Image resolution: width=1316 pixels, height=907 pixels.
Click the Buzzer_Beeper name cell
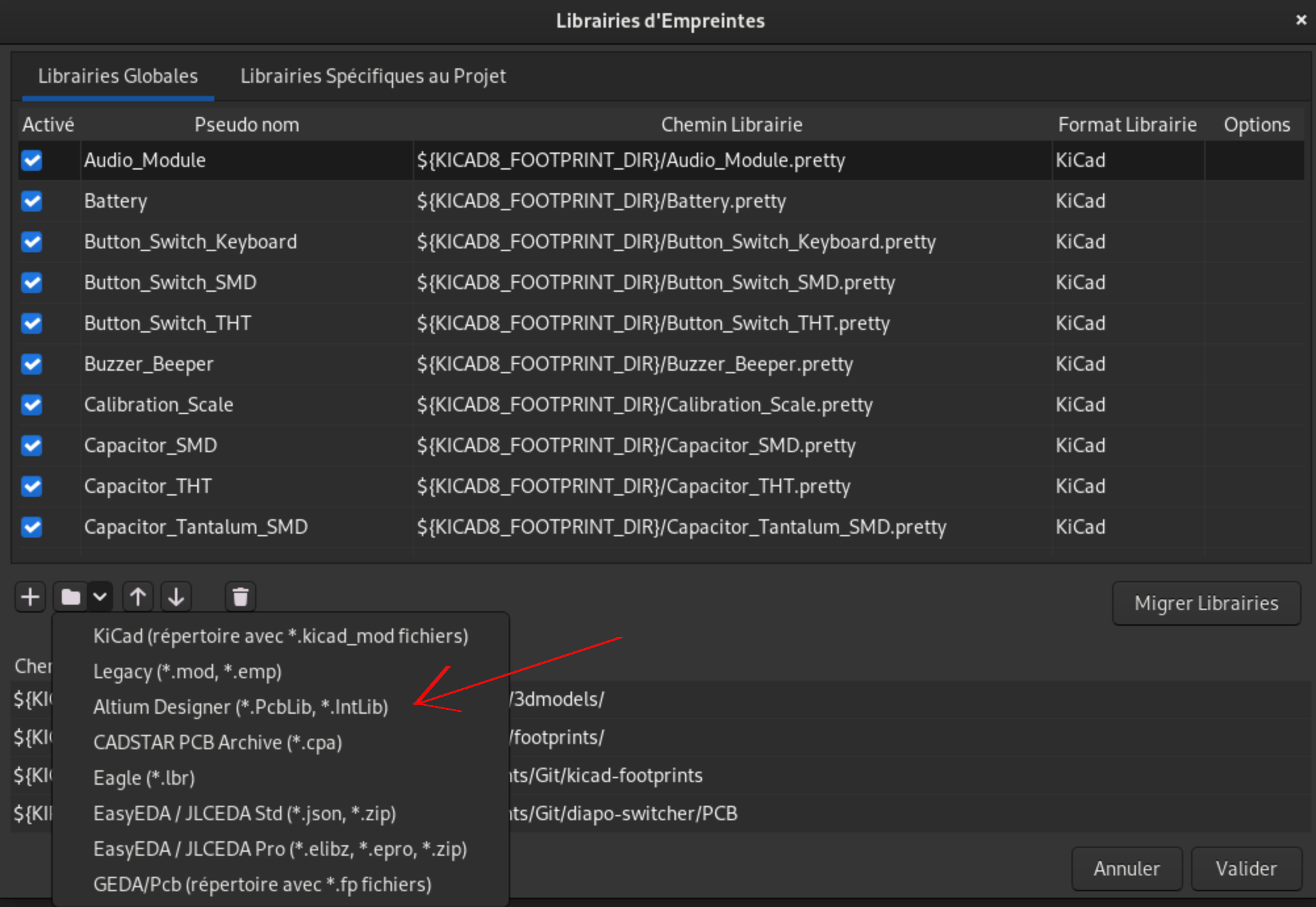point(247,364)
